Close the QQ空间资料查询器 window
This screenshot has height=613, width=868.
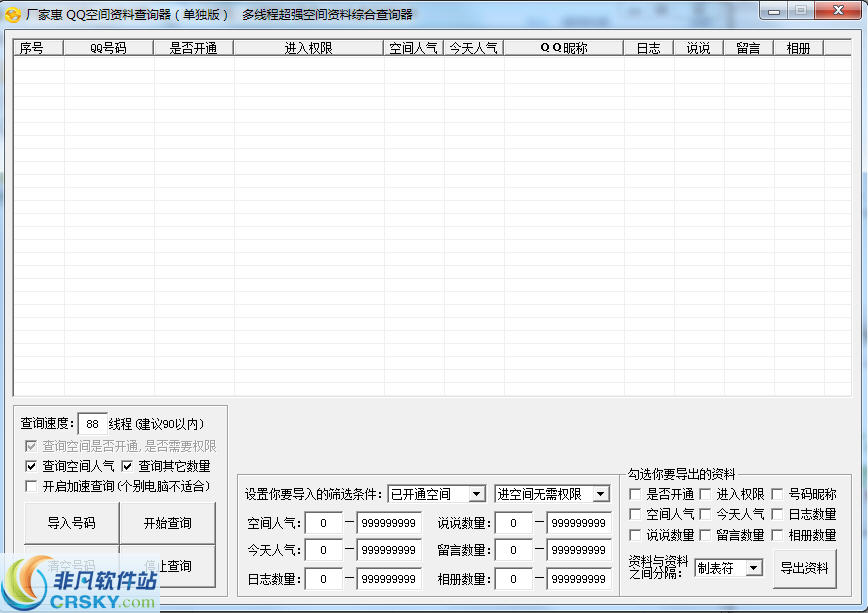pyautogui.click(x=838, y=11)
